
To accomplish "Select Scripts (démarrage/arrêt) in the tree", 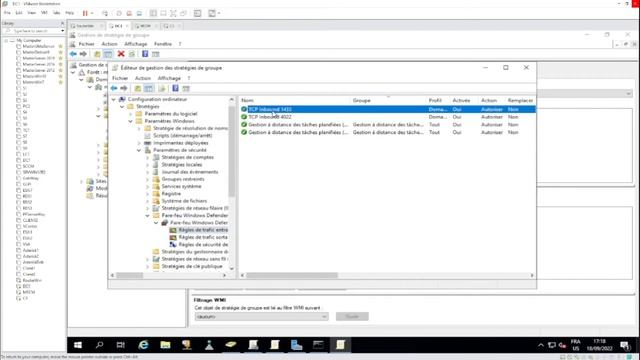I will (x=182, y=136).
